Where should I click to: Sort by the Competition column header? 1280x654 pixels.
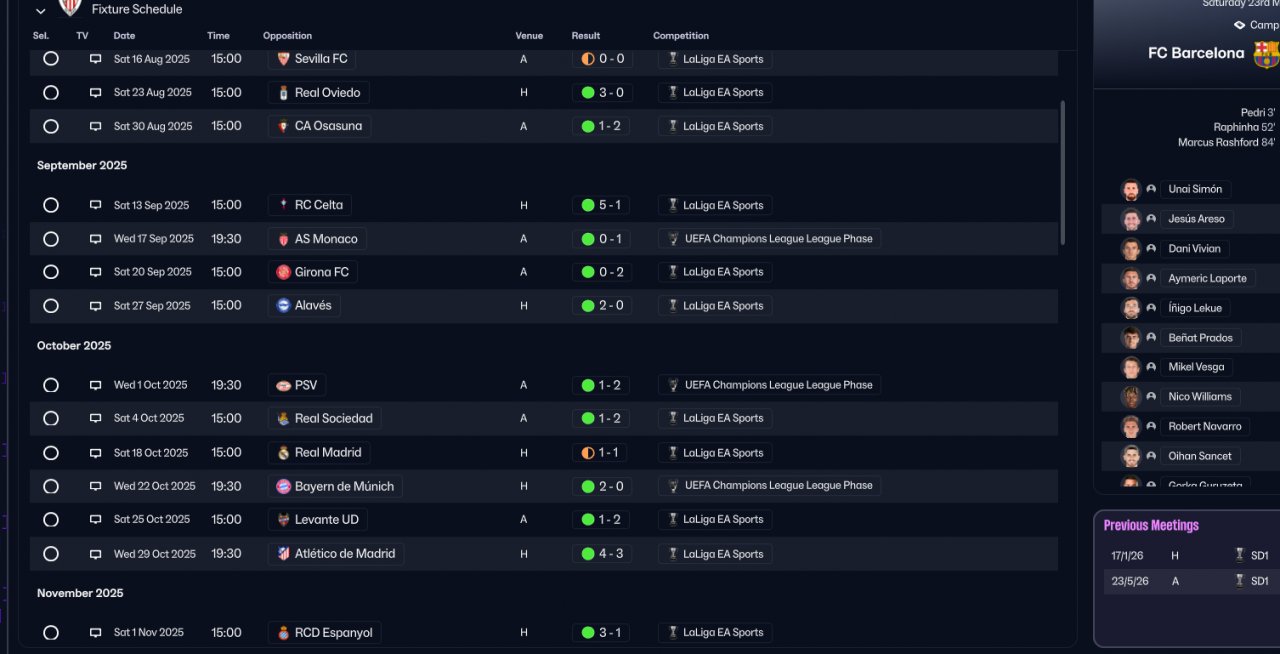point(680,36)
